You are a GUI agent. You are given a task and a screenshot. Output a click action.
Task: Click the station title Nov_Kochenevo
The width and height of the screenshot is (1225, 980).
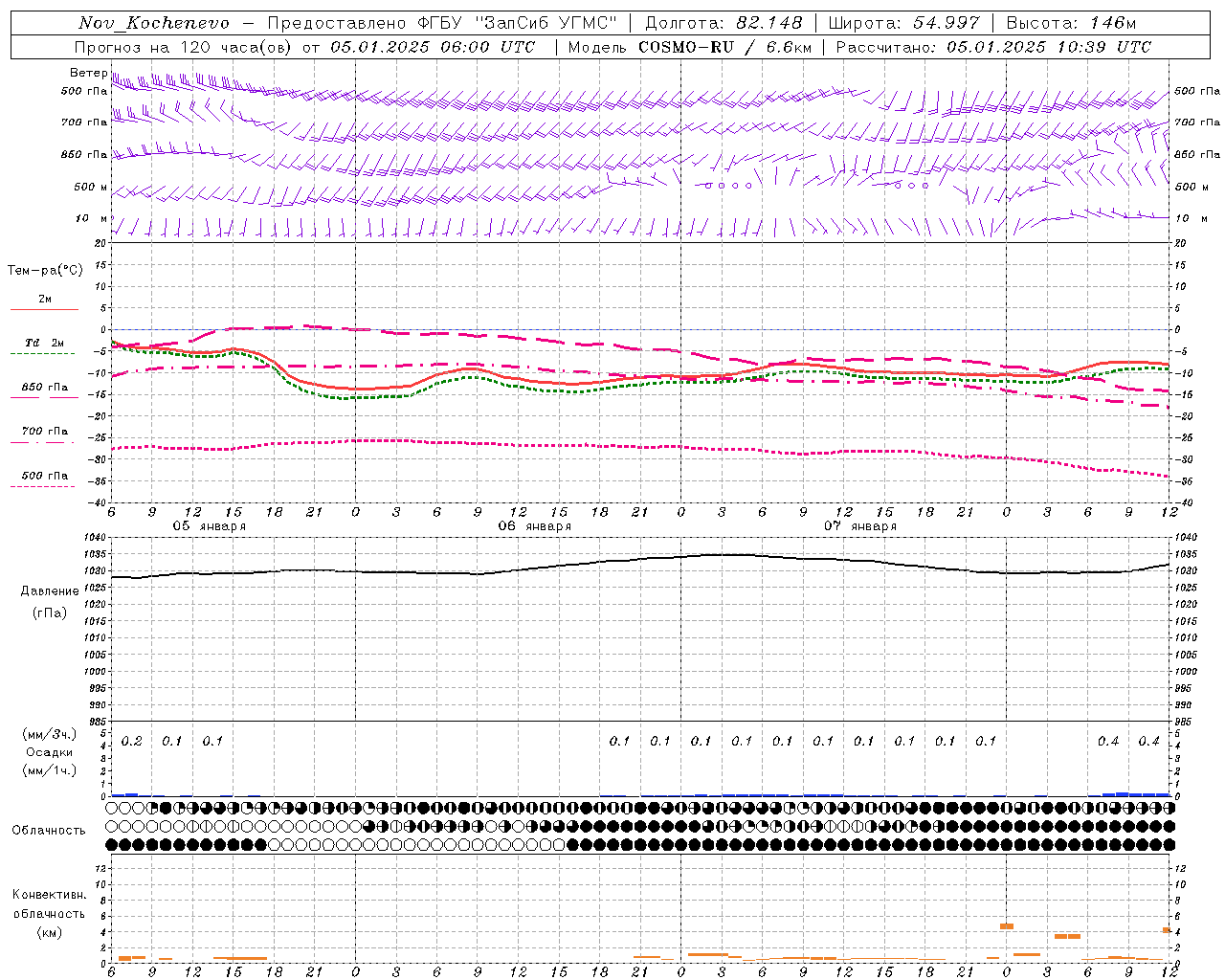[154, 23]
